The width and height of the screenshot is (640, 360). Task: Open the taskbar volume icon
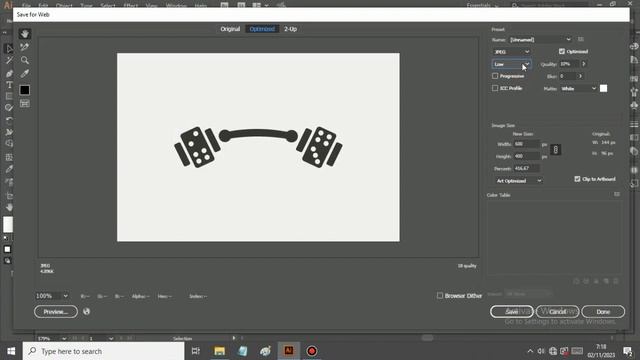(541, 351)
